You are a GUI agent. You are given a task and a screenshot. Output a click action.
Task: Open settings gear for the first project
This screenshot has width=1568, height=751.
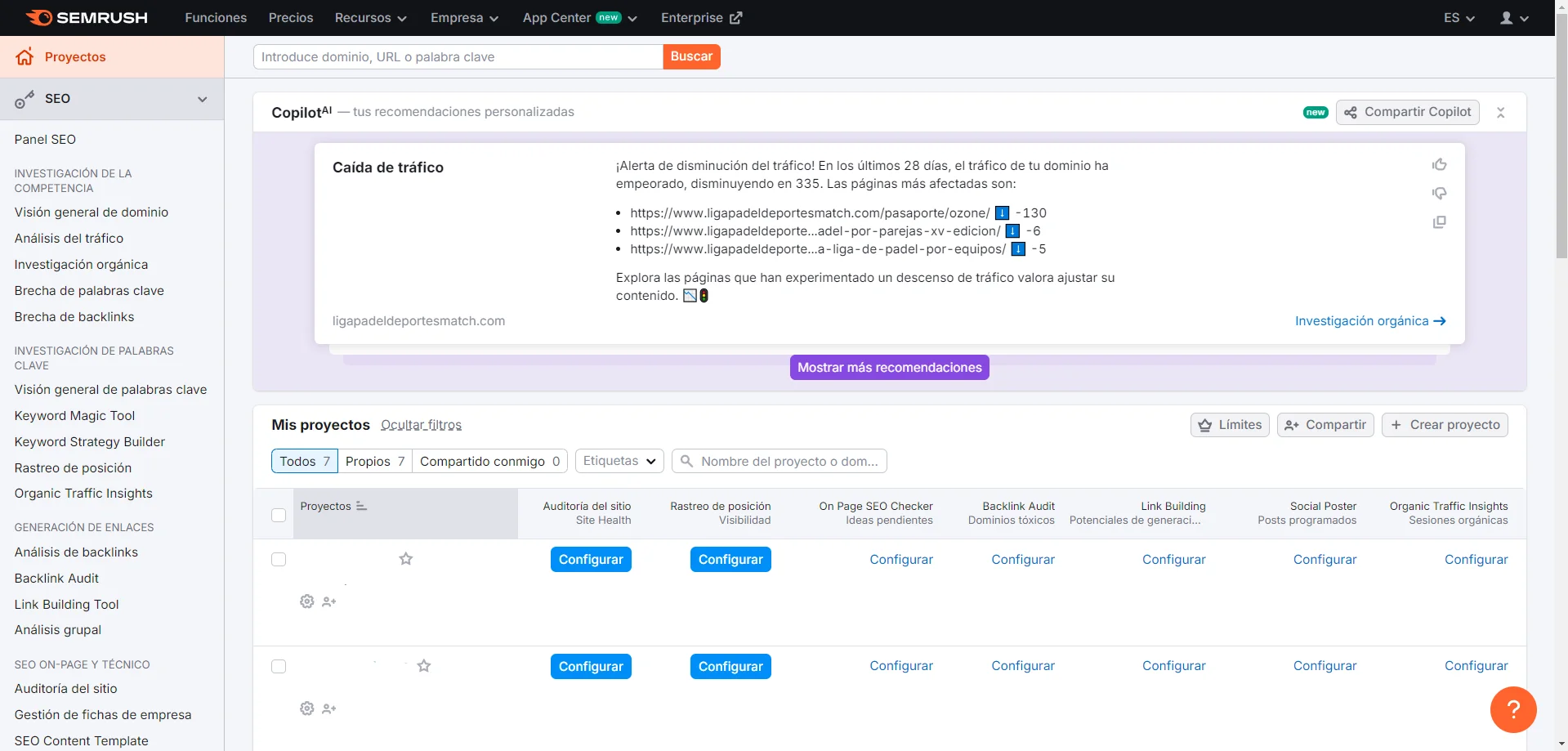[307, 601]
